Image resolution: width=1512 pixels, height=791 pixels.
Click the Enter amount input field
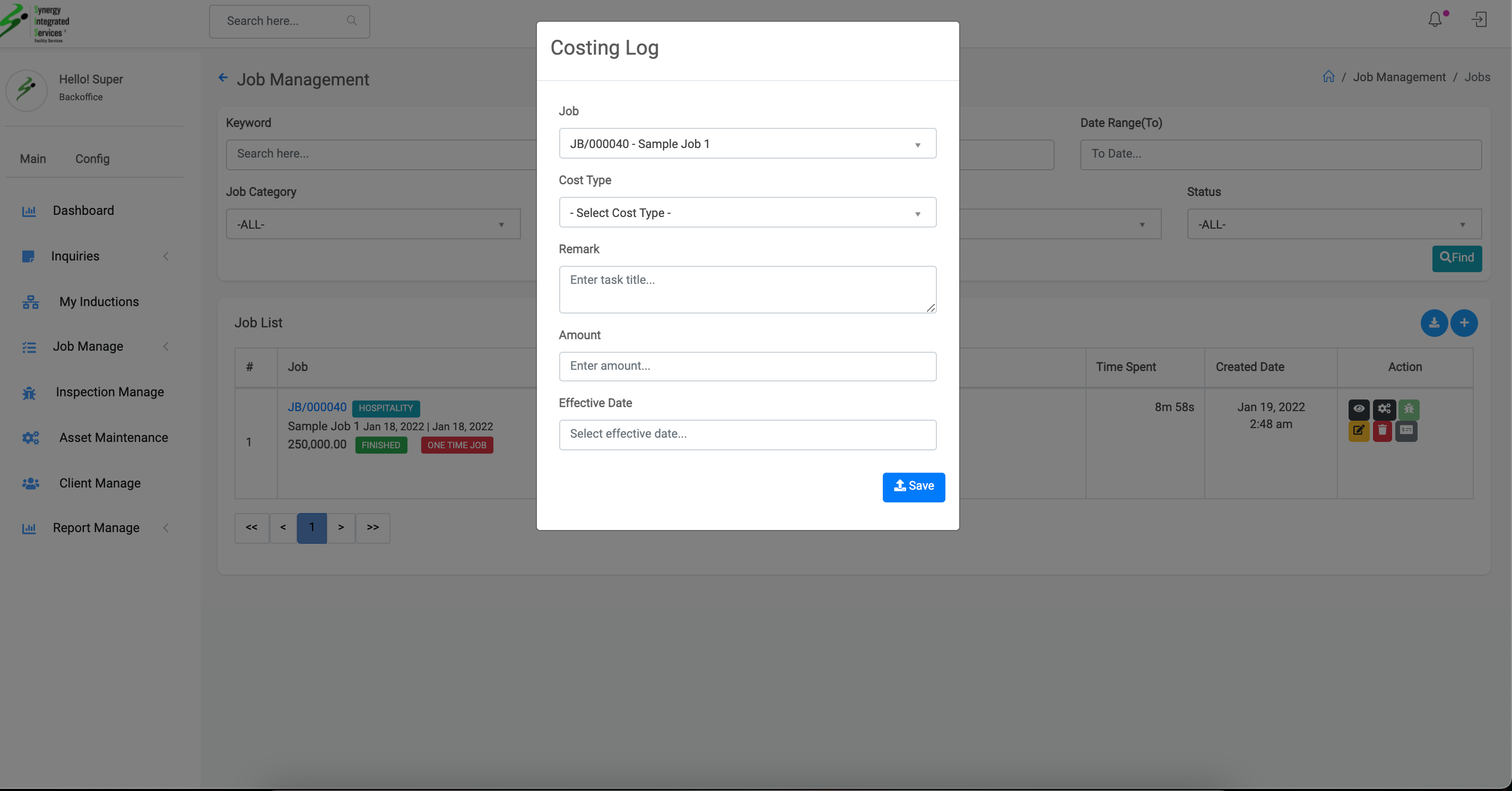tap(747, 366)
